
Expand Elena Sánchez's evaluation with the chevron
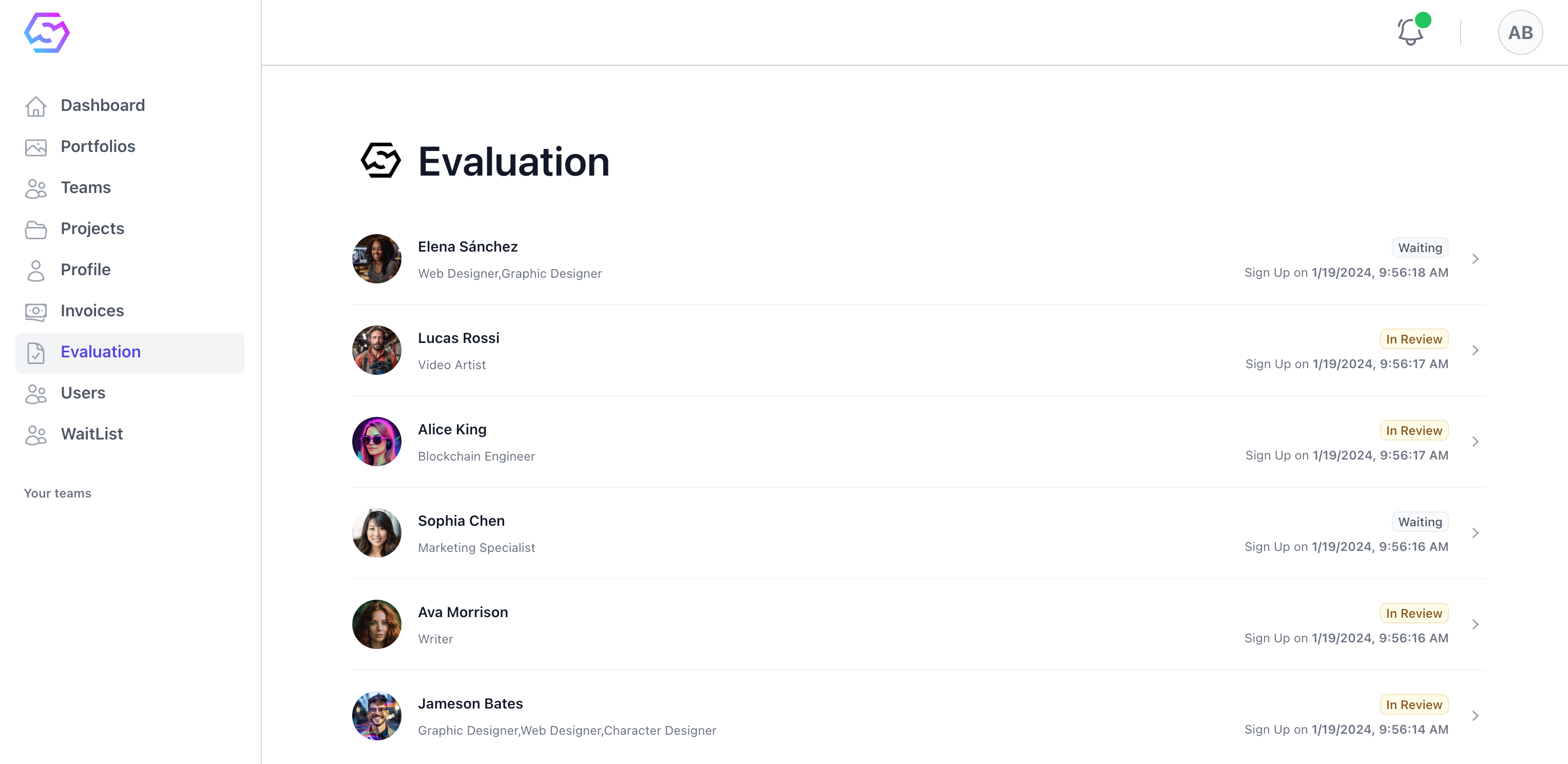point(1476,258)
